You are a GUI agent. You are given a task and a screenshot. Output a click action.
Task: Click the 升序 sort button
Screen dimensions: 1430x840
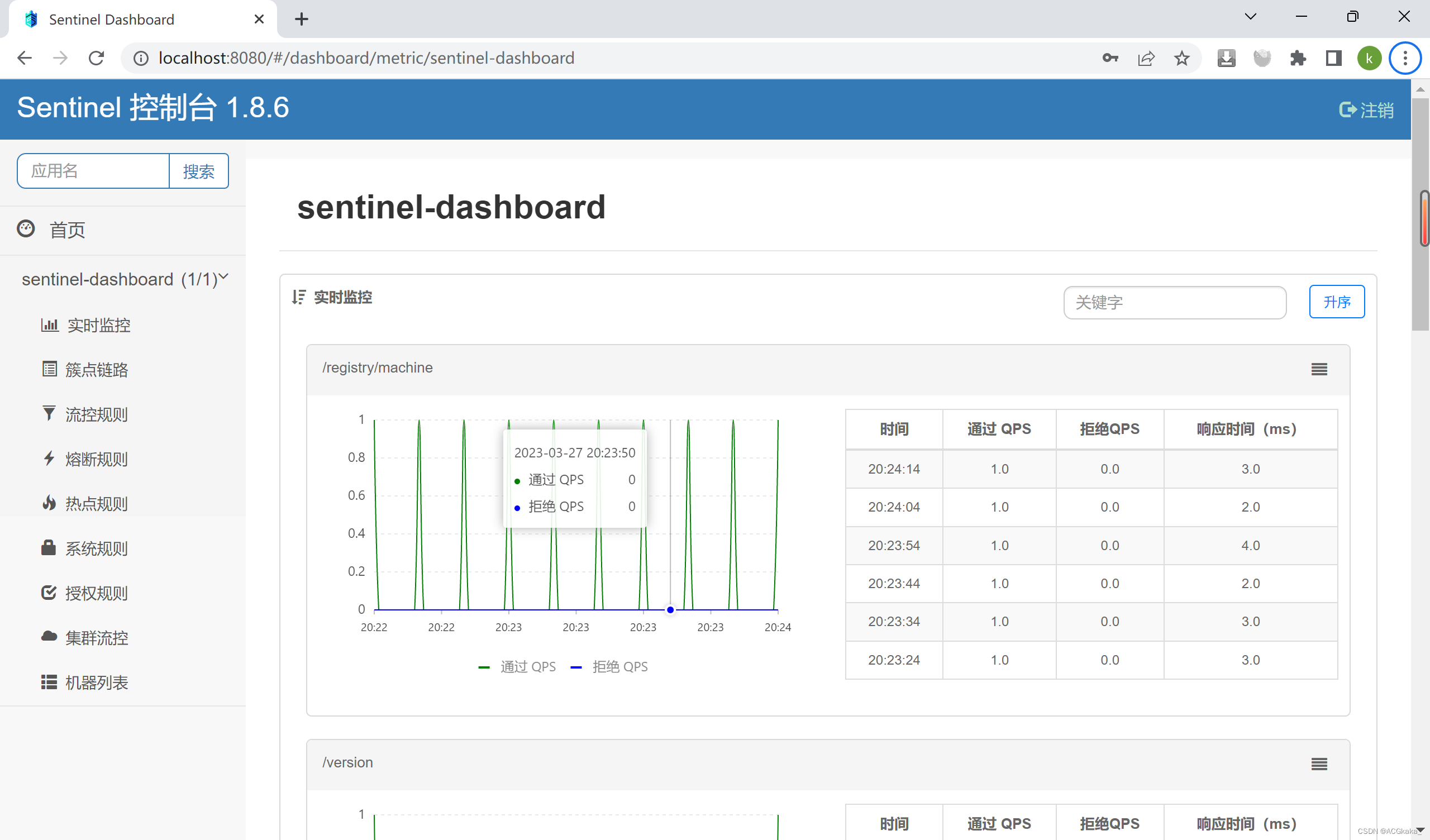(1336, 302)
